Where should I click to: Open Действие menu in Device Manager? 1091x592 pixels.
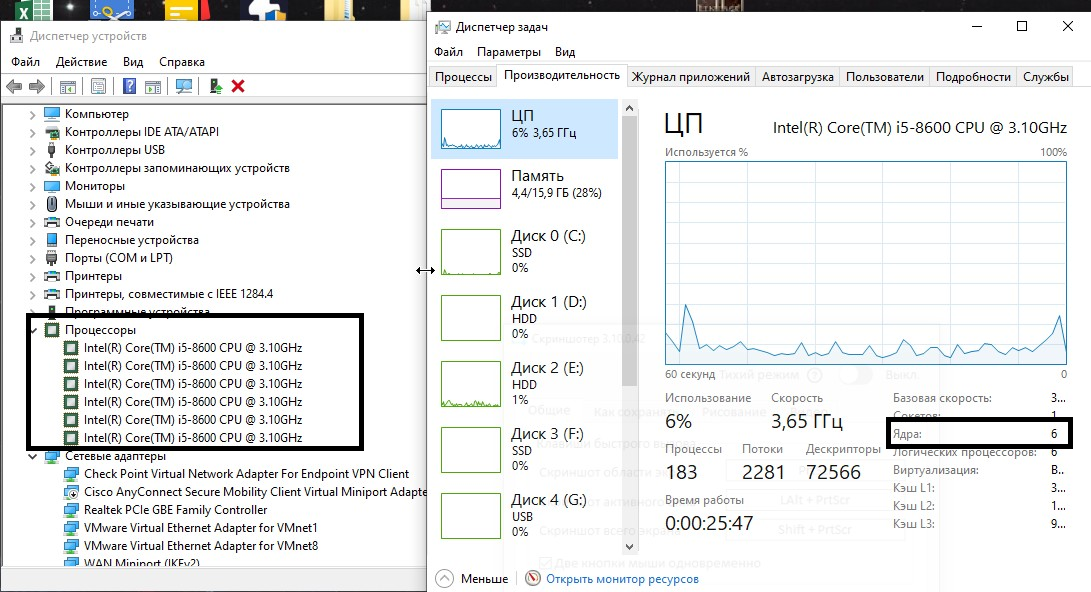pyautogui.click(x=81, y=62)
